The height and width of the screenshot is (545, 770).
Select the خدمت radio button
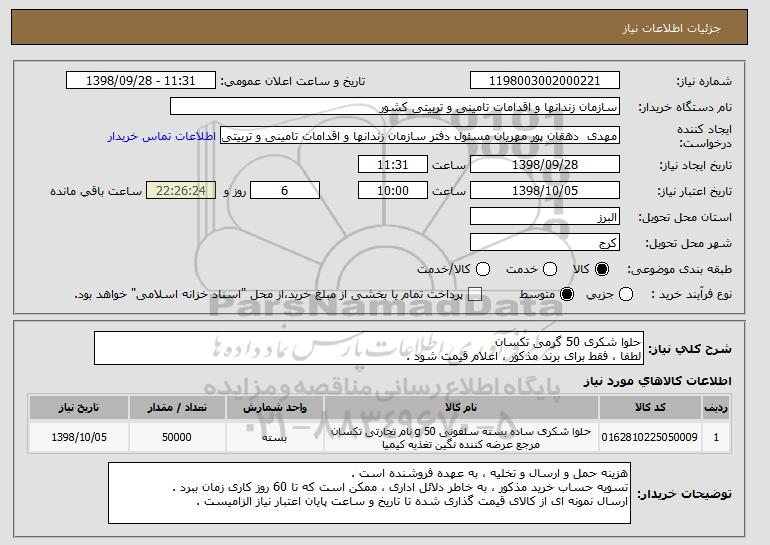click(550, 269)
